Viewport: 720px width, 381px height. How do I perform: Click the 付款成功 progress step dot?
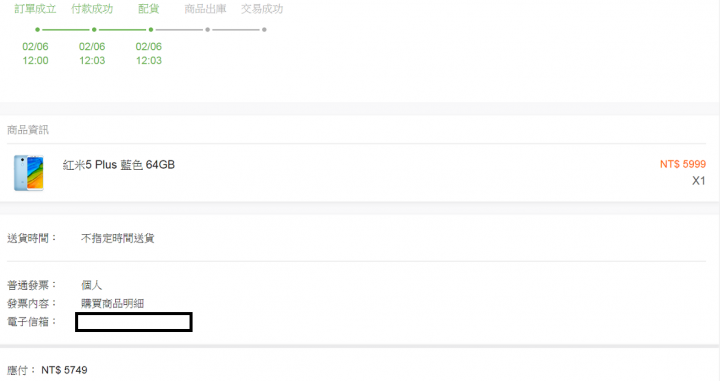[x=94, y=30]
